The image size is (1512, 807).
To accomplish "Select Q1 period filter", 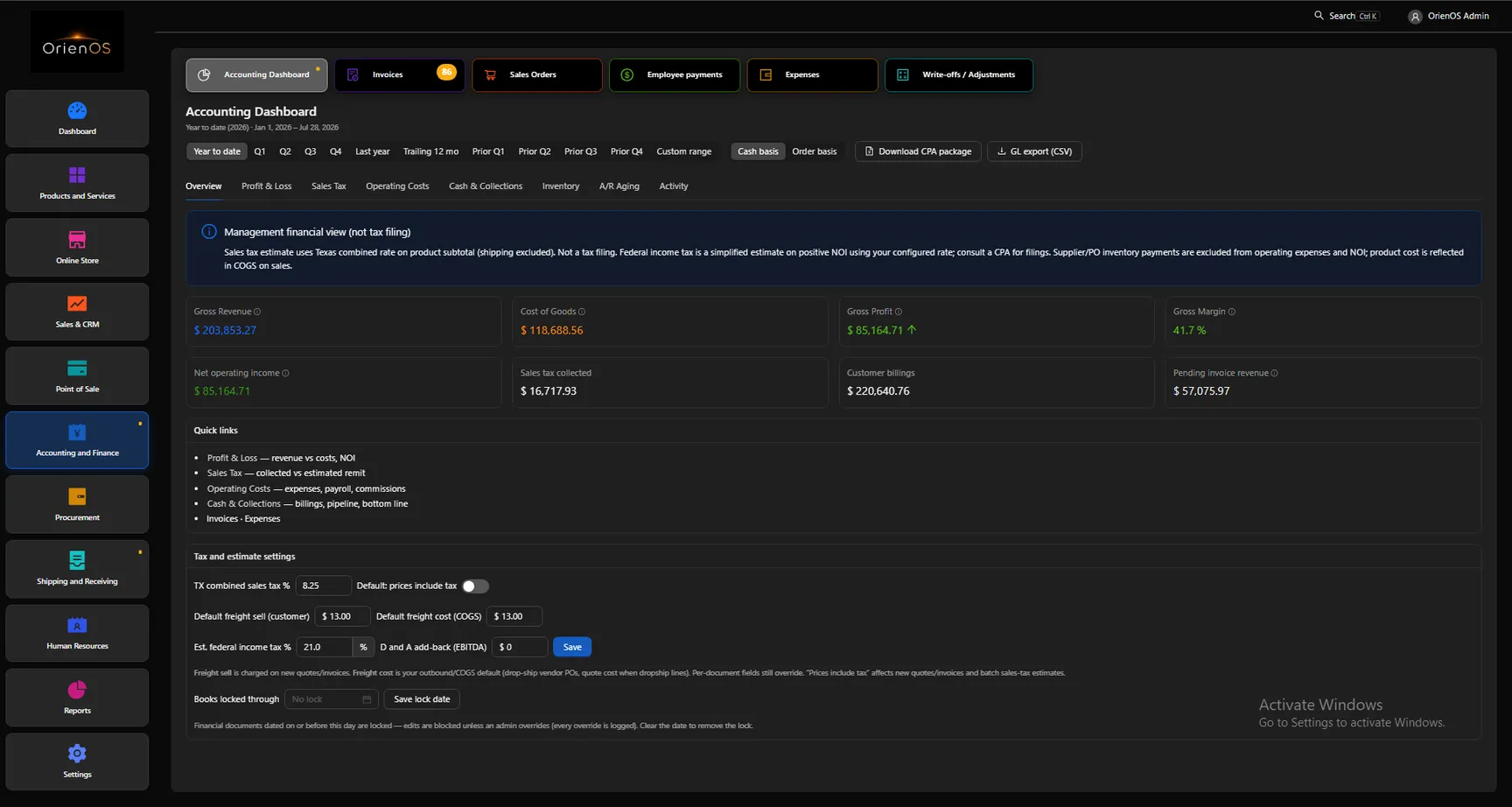I will pyautogui.click(x=260, y=151).
